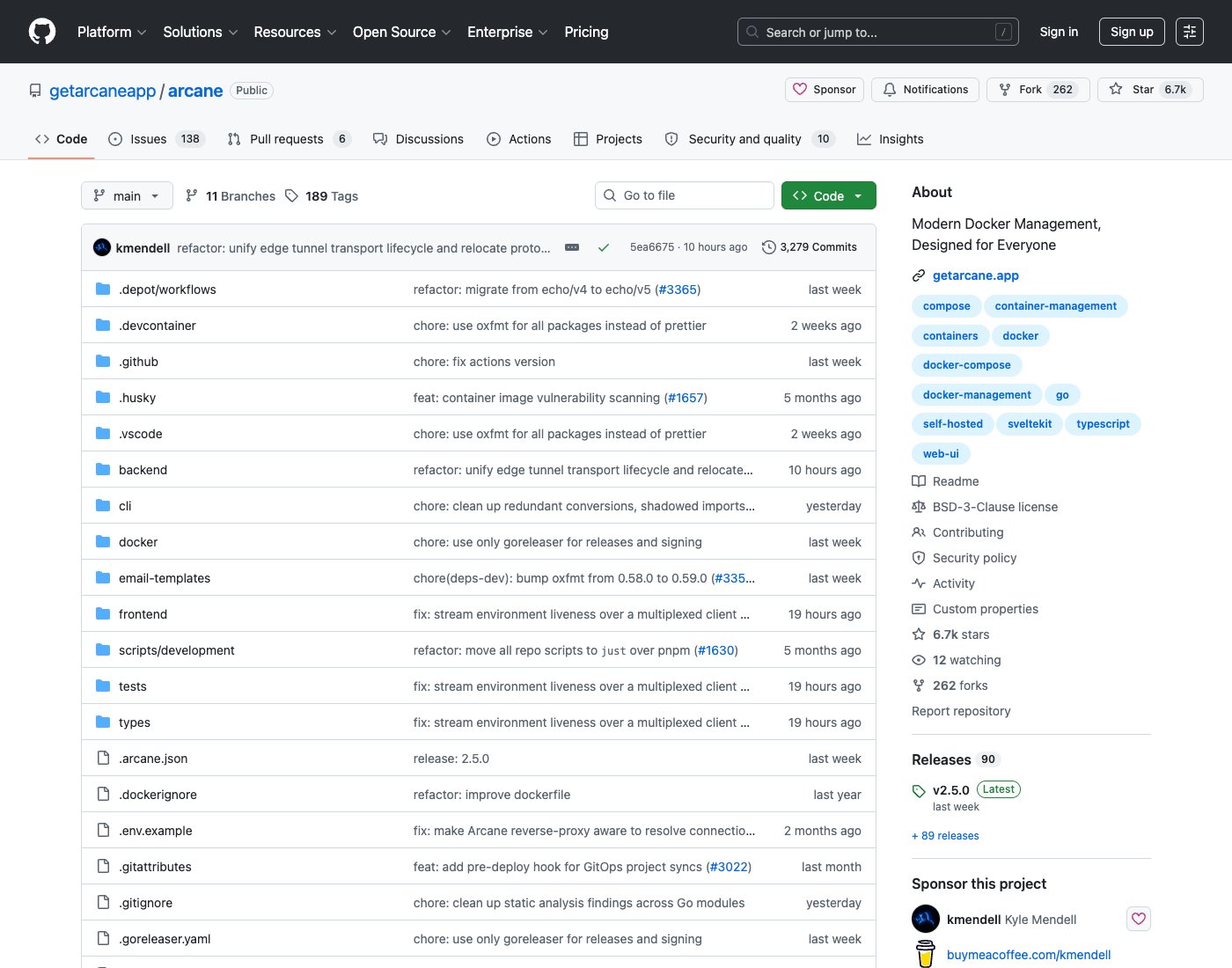Open the Pricing link in header

pos(586,32)
